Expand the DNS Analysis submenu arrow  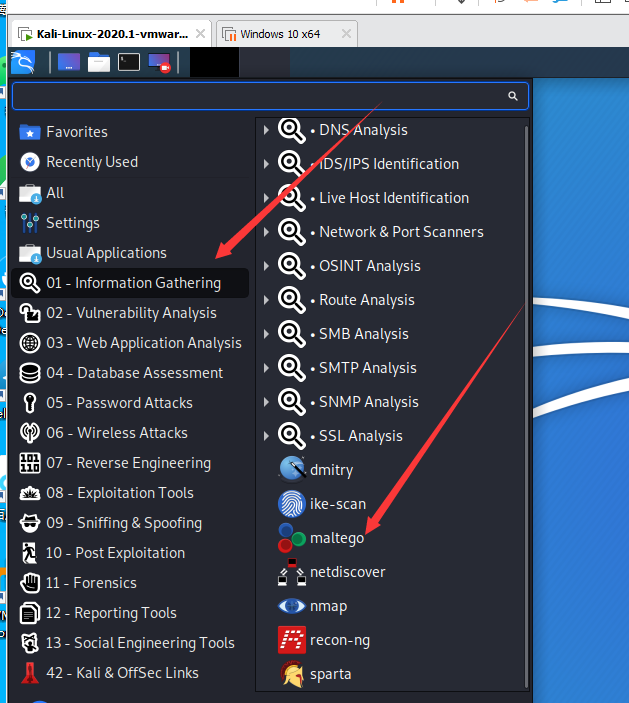(266, 130)
